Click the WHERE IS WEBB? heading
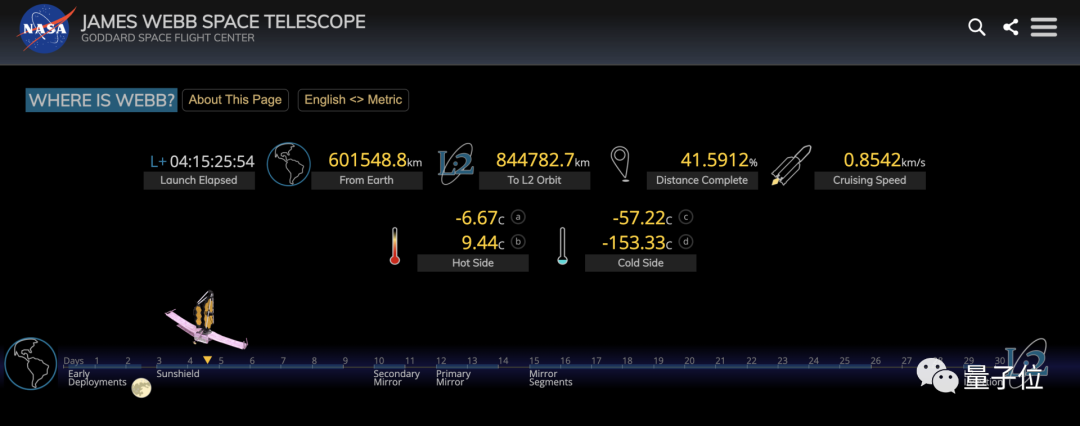The image size is (1080, 426). coord(101,100)
